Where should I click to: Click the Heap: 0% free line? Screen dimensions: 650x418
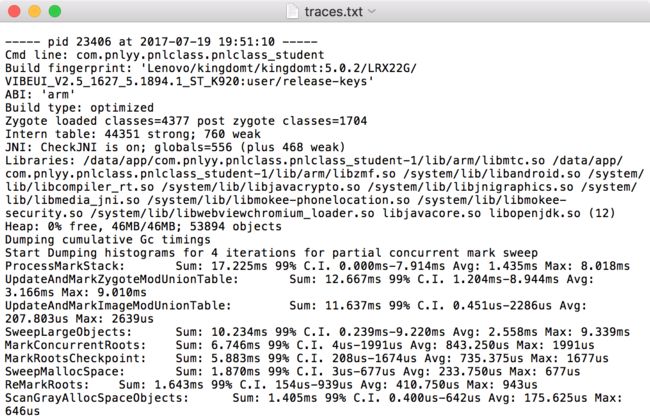pos(143,226)
